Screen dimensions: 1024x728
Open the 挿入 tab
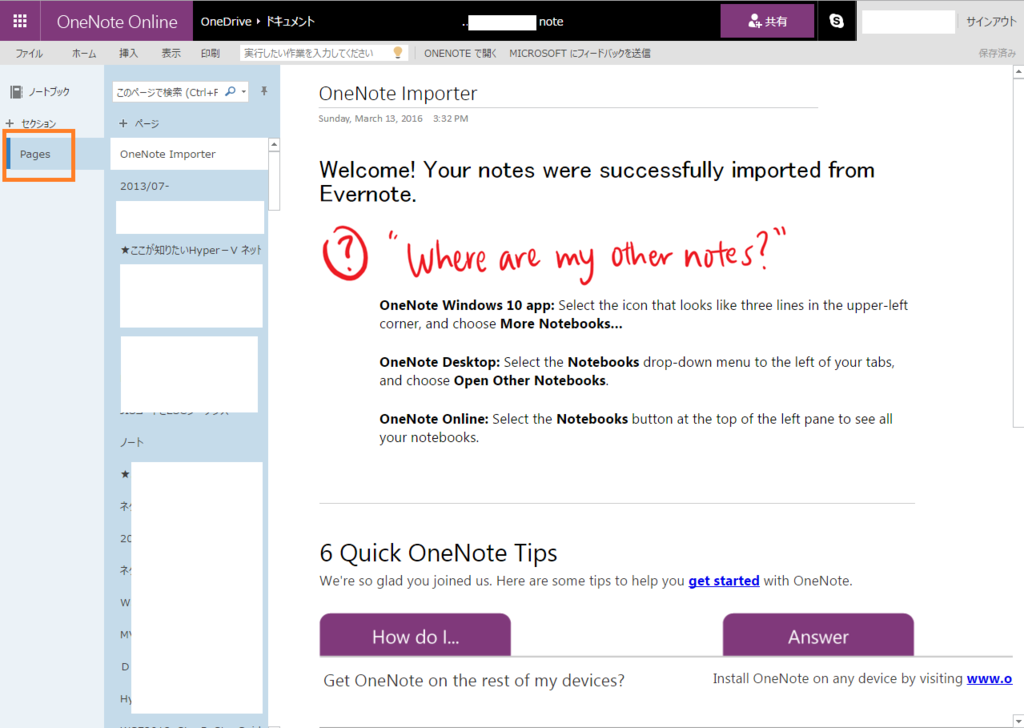click(129, 54)
